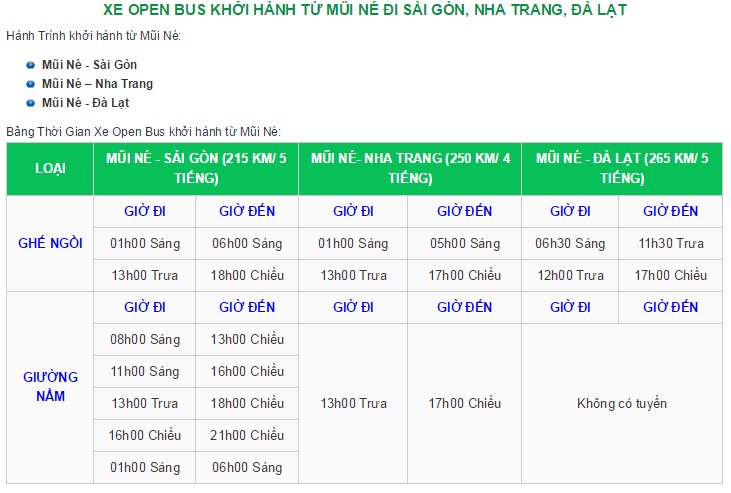The width and height of the screenshot is (731, 493).
Task: Click the Xe Open Bus page heading
Action: (x=365, y=11)
